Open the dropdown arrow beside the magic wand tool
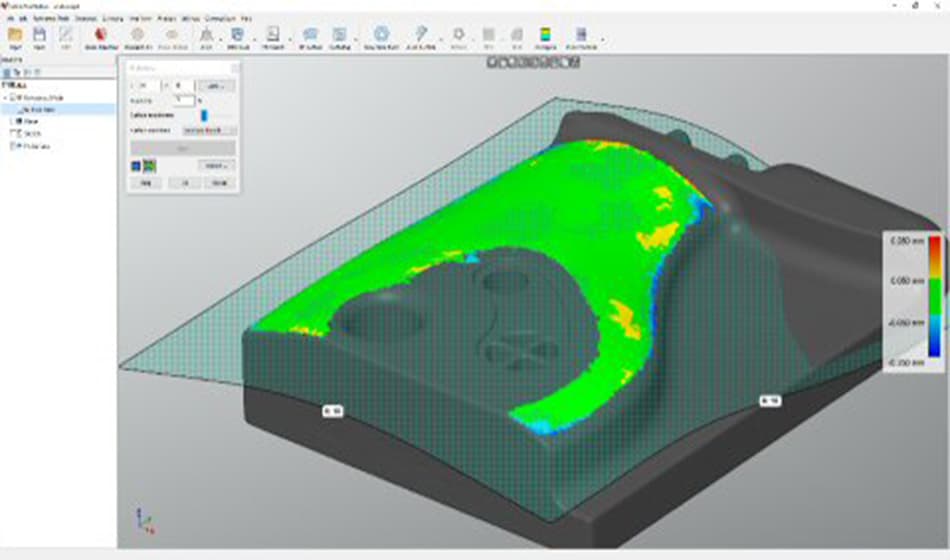Viewport: 950px width, 560px height. 440,39
